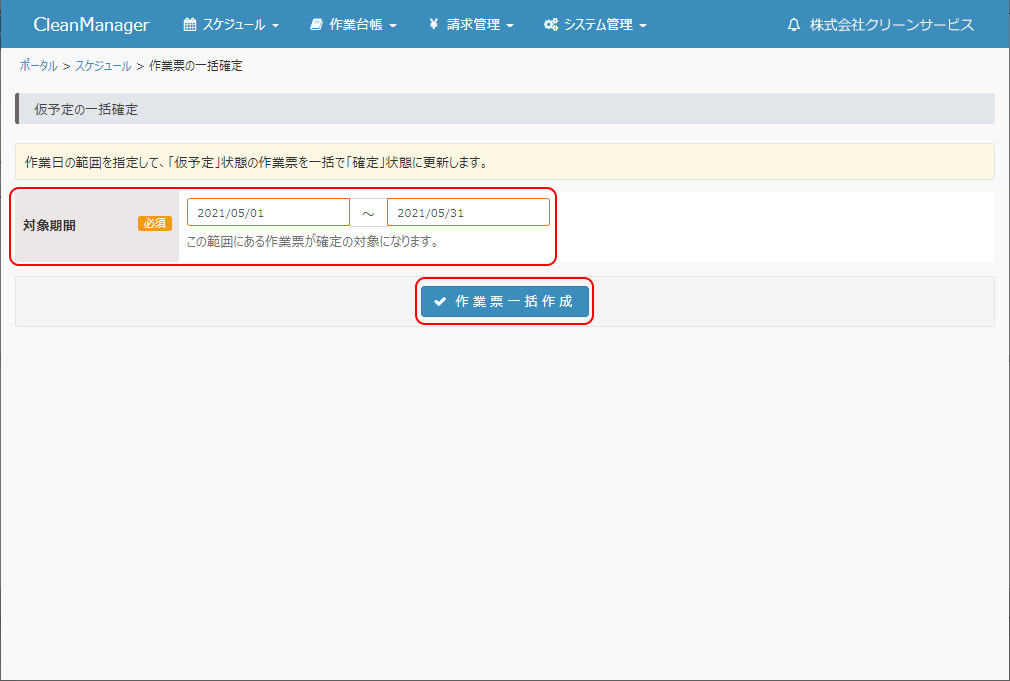Expand the 作業台帳 dropdown caret
Viewport: 1010px width, 681px height.
[393, 26]
